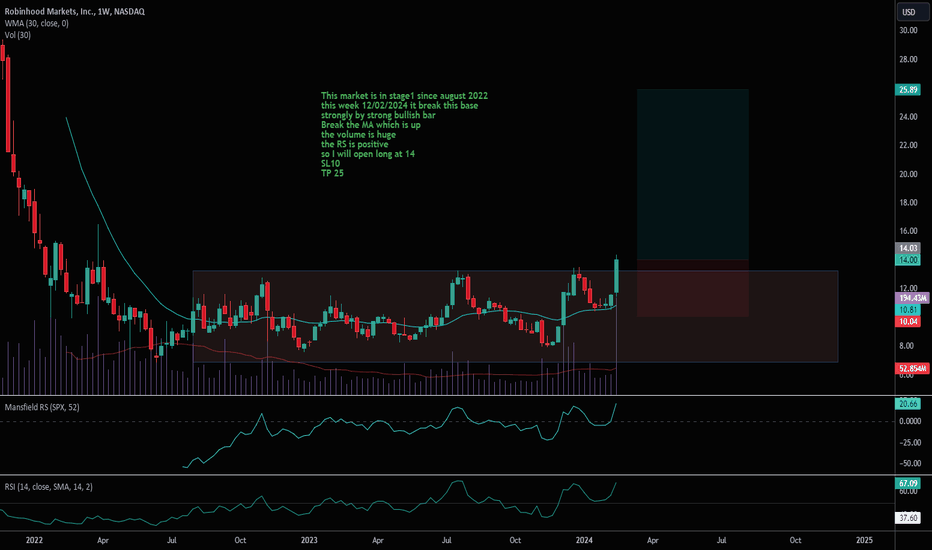
Task: Click the 20.66 Mansfield RS value label
Action: (908, 404)
